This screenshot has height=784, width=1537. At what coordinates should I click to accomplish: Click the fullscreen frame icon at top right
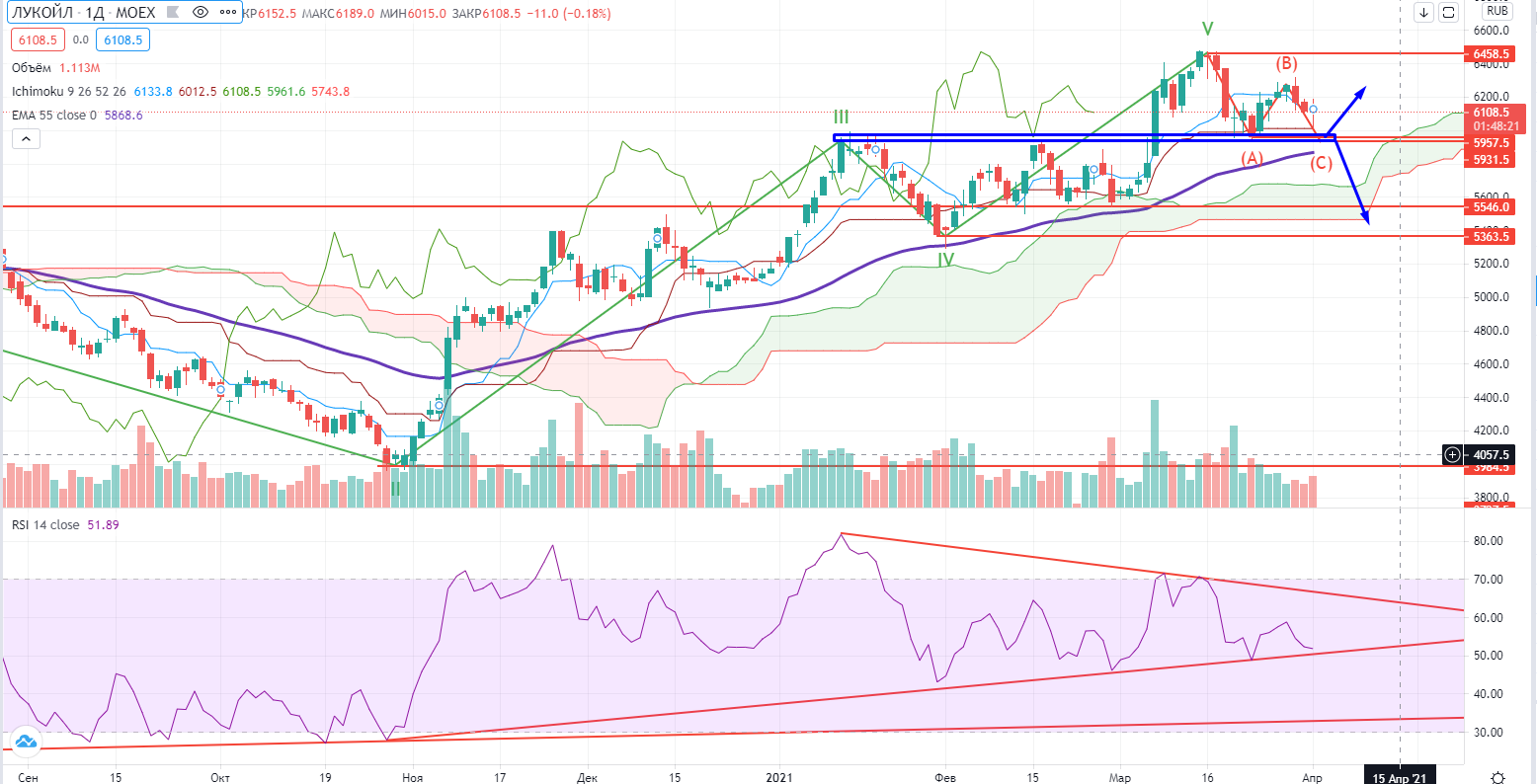(1449, 13)
